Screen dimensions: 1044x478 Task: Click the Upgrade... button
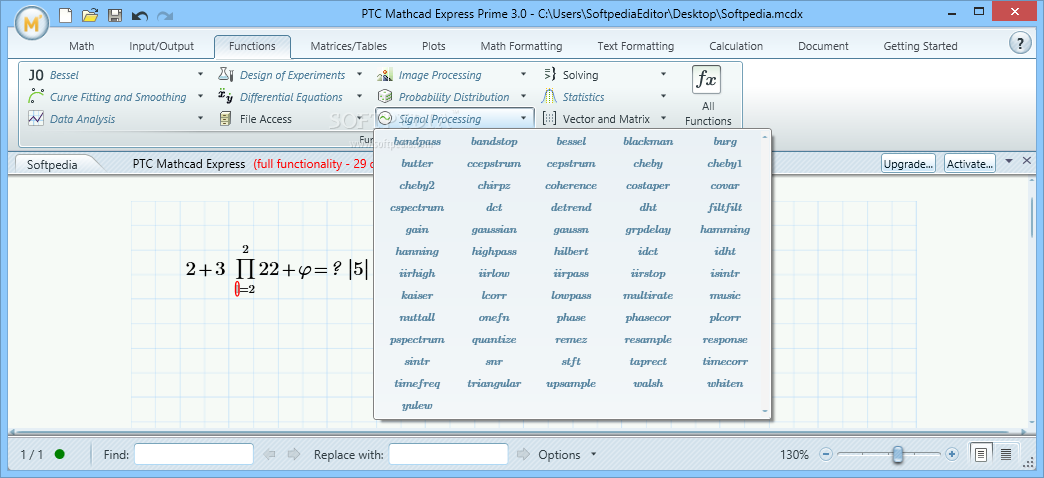coord(909,164)
